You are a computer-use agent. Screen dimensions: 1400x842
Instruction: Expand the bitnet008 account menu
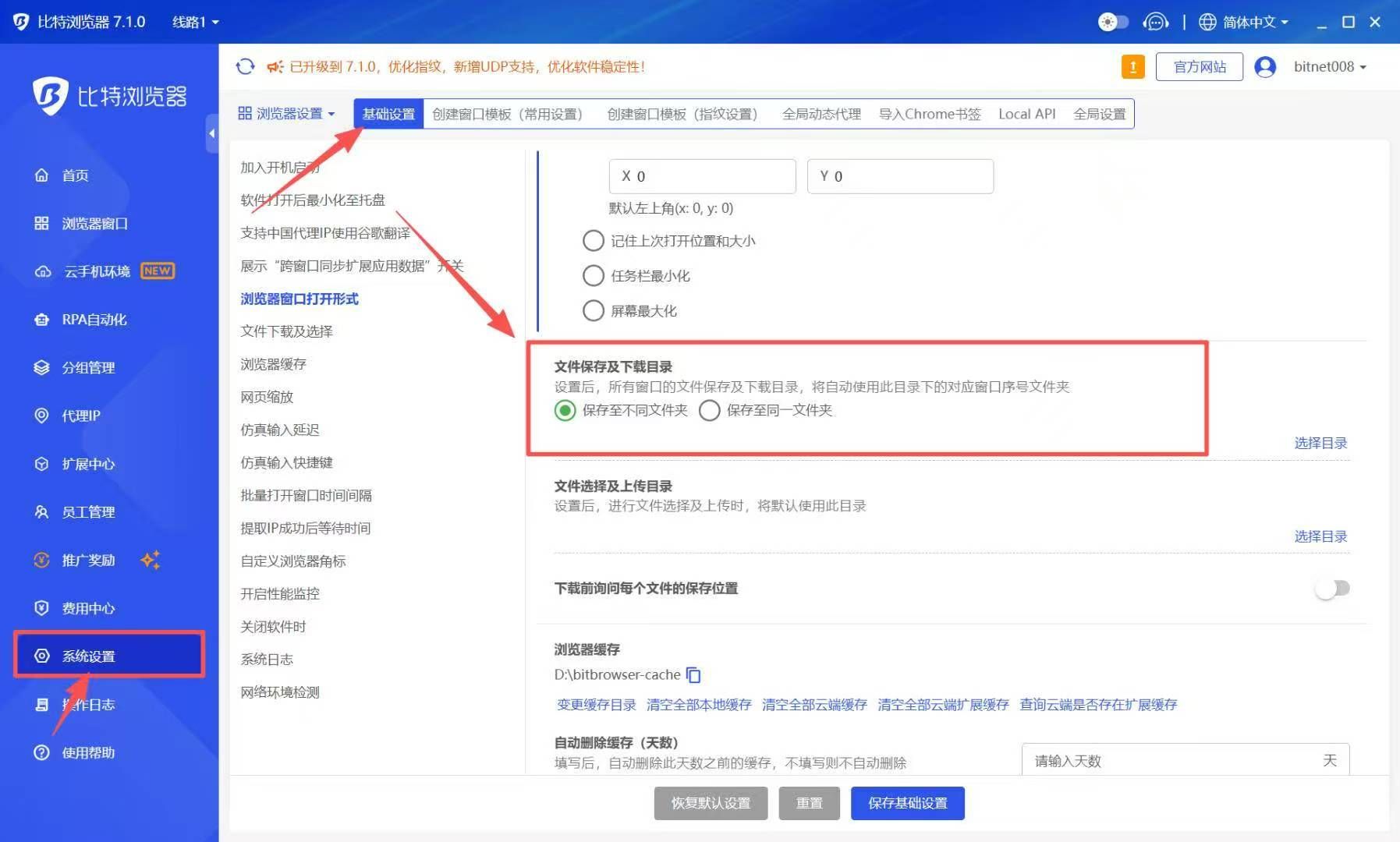point(1328,66)
